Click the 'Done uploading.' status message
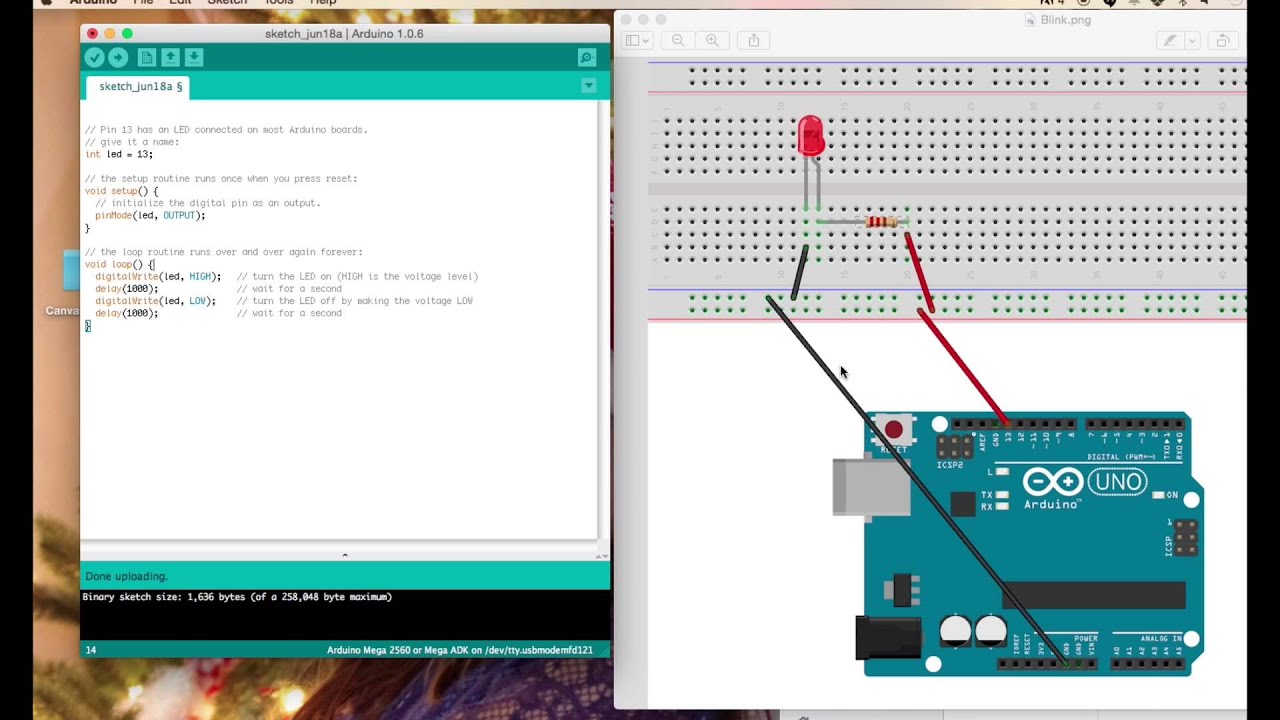This screenshot has height=720, width=1280. tap(127, 576)
